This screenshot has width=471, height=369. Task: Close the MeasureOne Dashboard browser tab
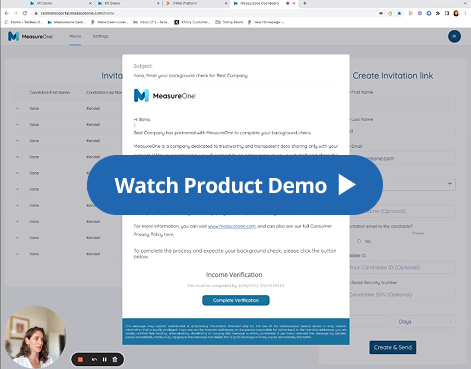point(294,3)
